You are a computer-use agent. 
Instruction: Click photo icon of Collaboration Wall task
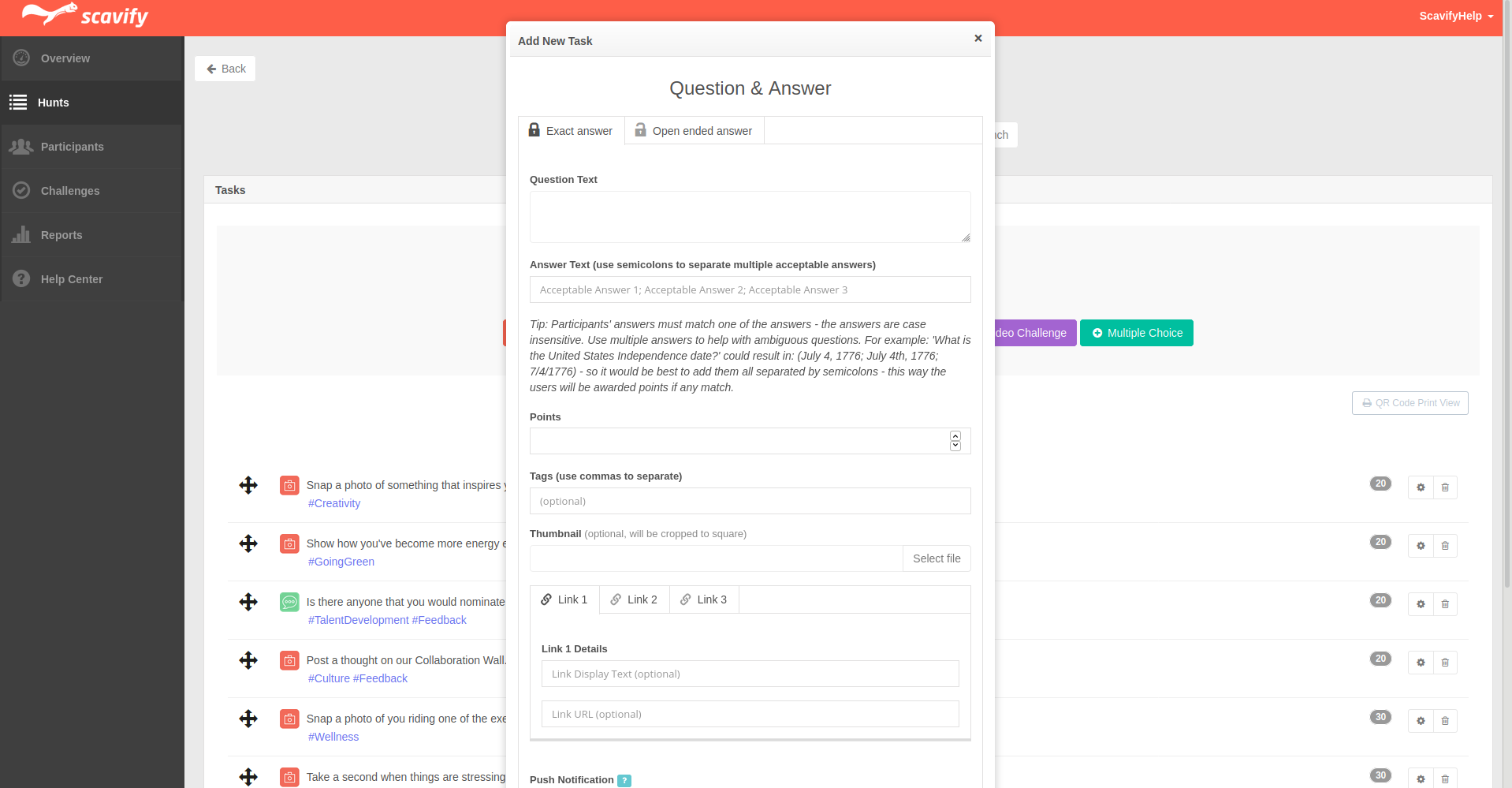click(x=289, y=660)
